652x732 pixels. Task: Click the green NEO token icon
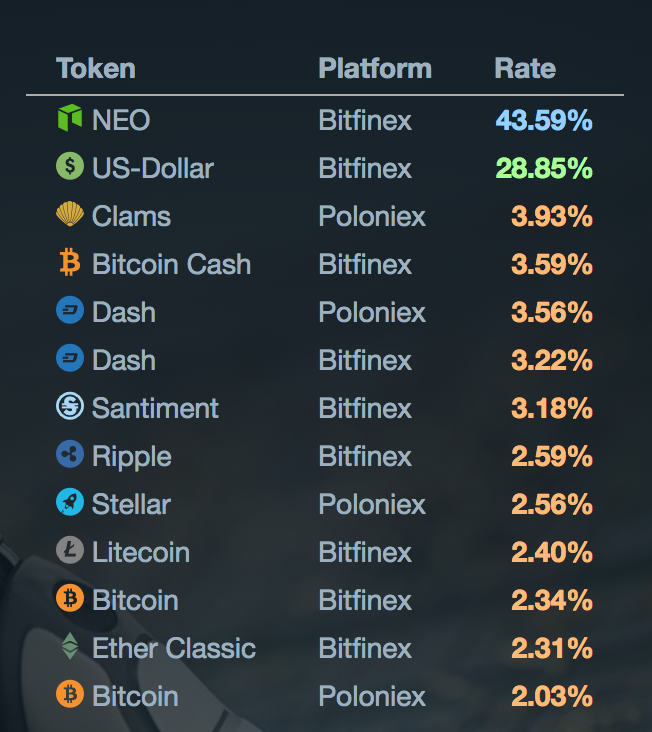point(69,120)
